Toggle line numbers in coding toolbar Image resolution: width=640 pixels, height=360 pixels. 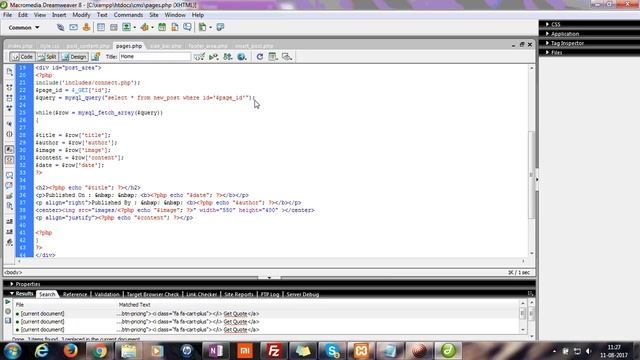9,150
